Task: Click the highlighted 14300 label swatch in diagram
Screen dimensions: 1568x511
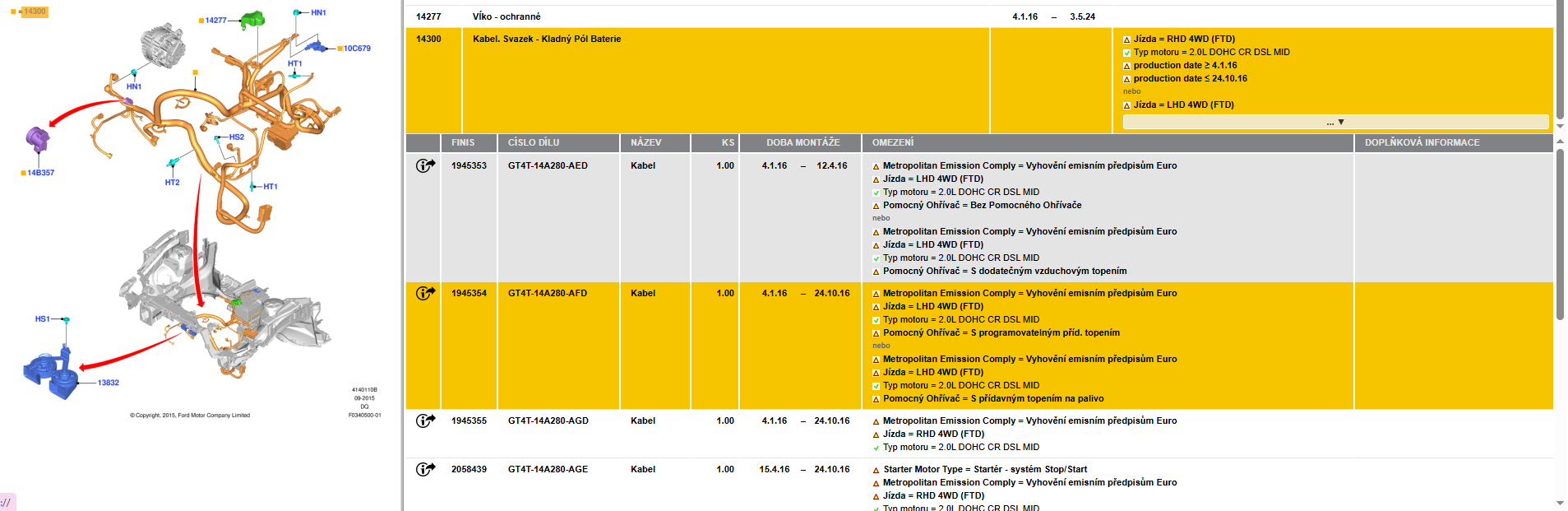Action: pyautogui.click(x=34, y=12)
